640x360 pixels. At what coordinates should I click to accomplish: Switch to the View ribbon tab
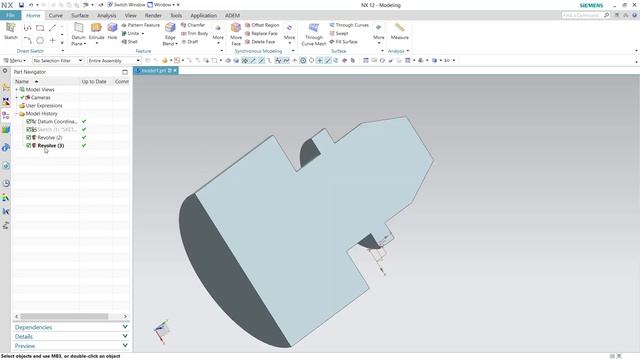click(x=131, y=16)
